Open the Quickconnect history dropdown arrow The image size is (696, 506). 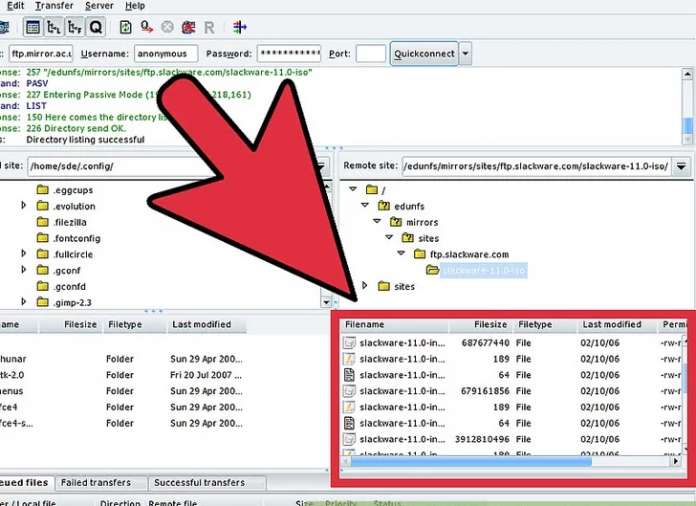[x=466, y=54]
